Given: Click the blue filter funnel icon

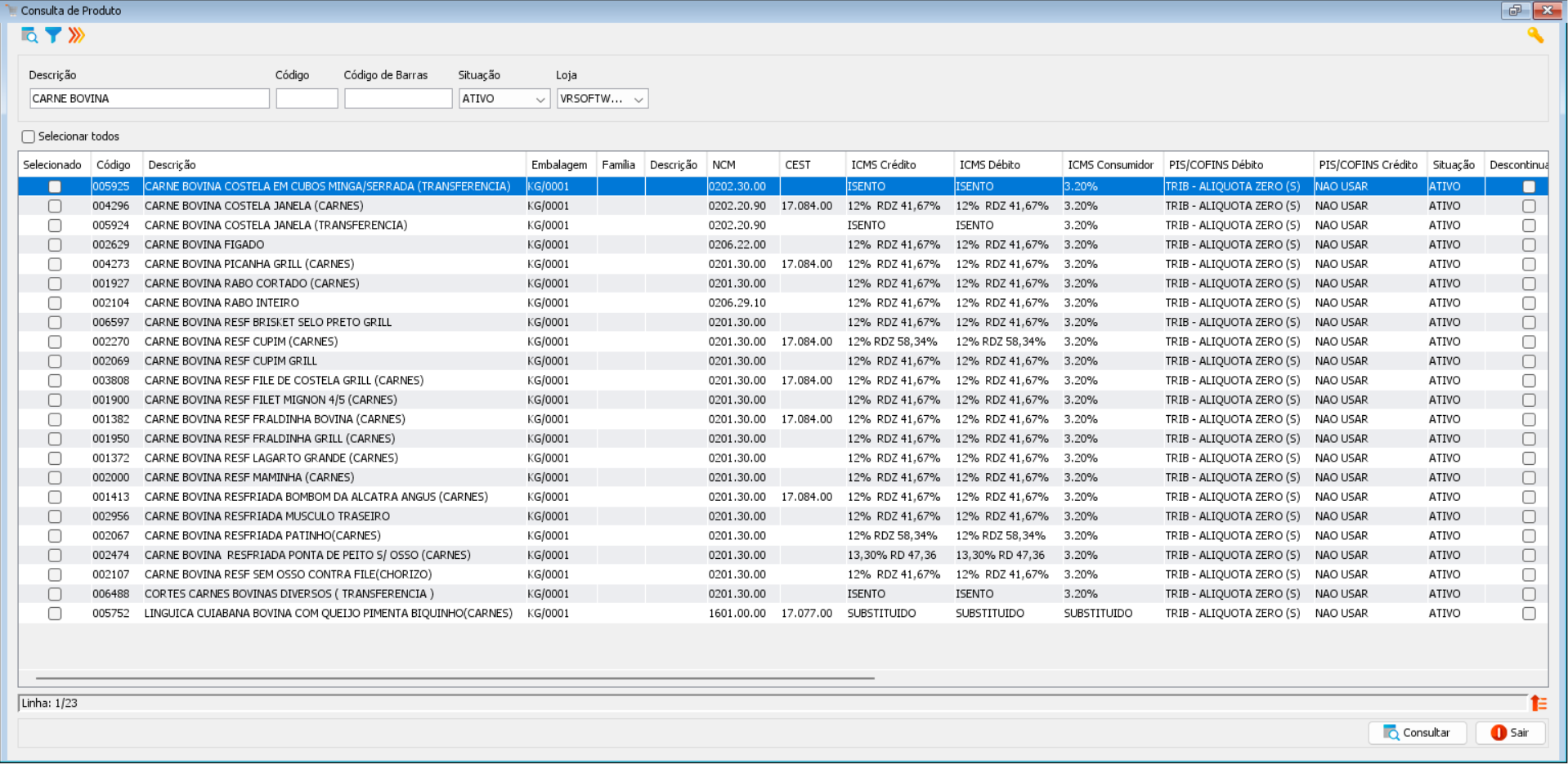Looking at the screenshot, I should pos(53,35).
